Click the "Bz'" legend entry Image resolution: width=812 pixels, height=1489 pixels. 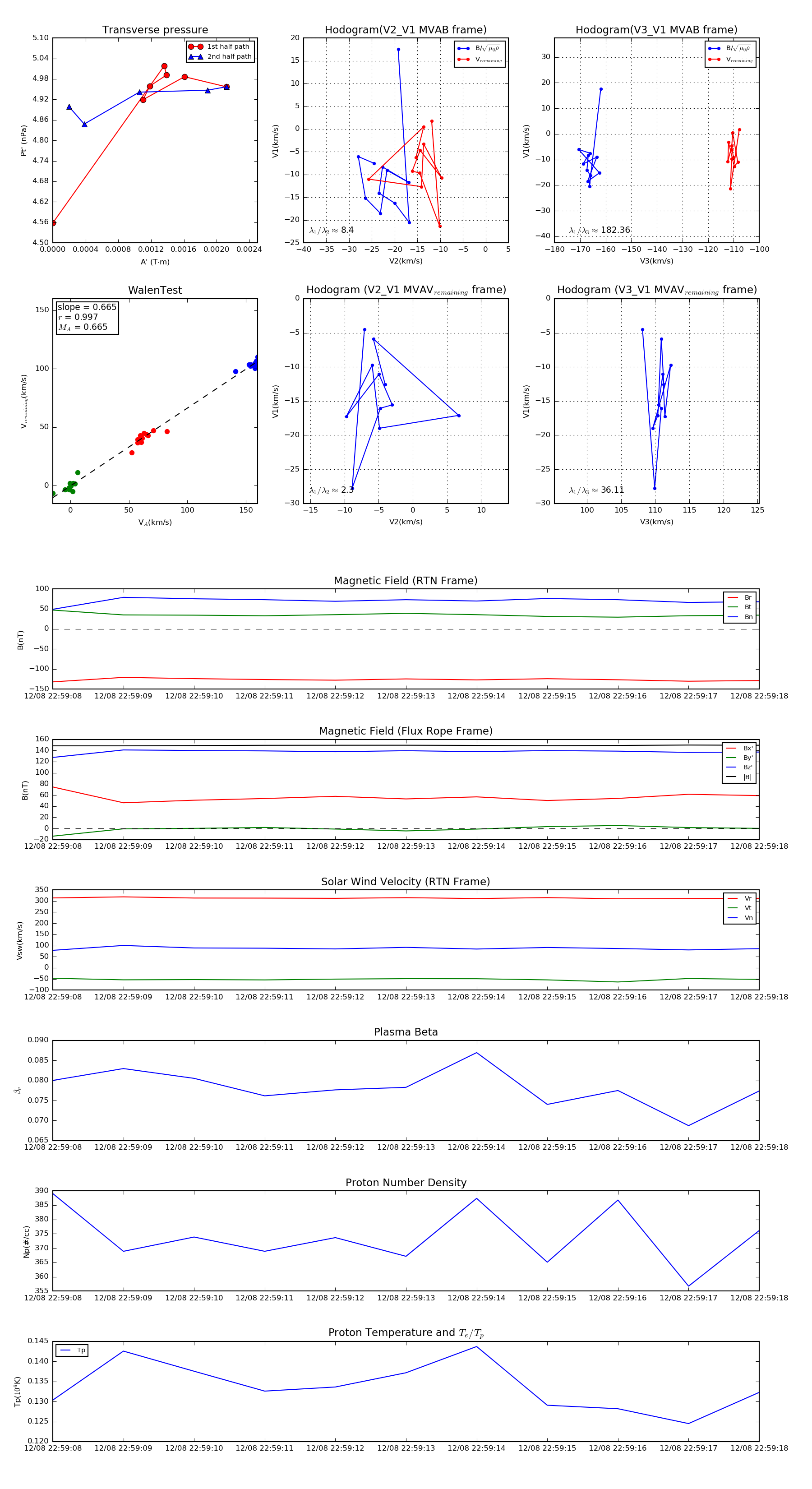coord(739,767)
